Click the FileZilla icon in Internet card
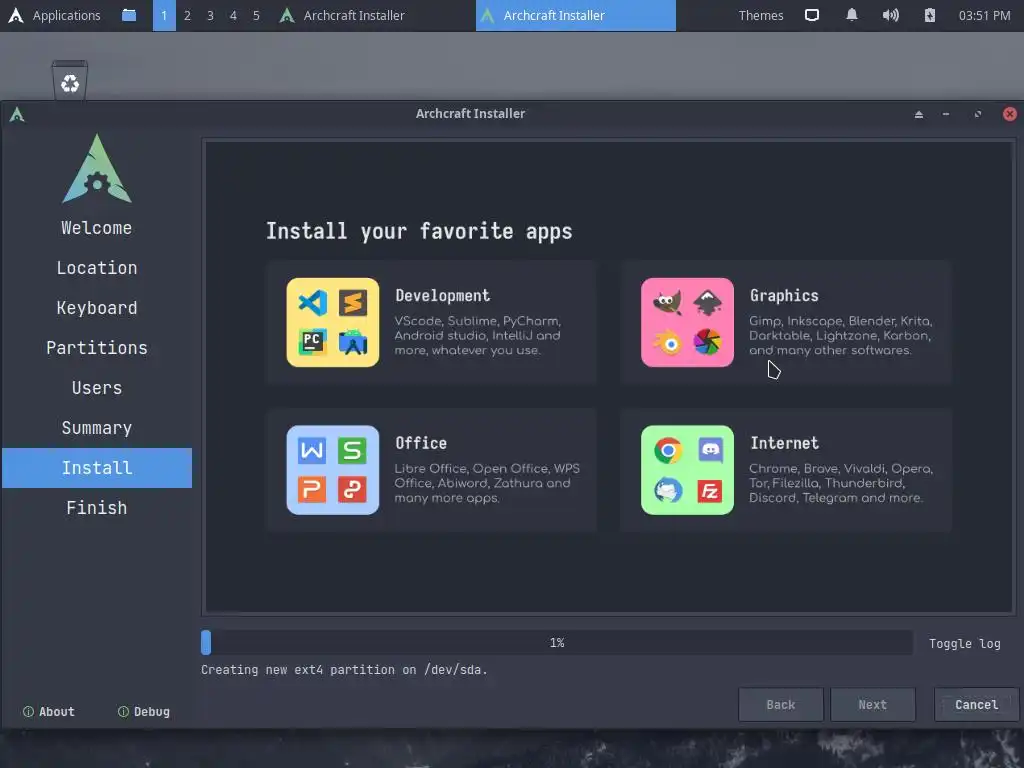Screen dimensions: 1024x768 710,490
